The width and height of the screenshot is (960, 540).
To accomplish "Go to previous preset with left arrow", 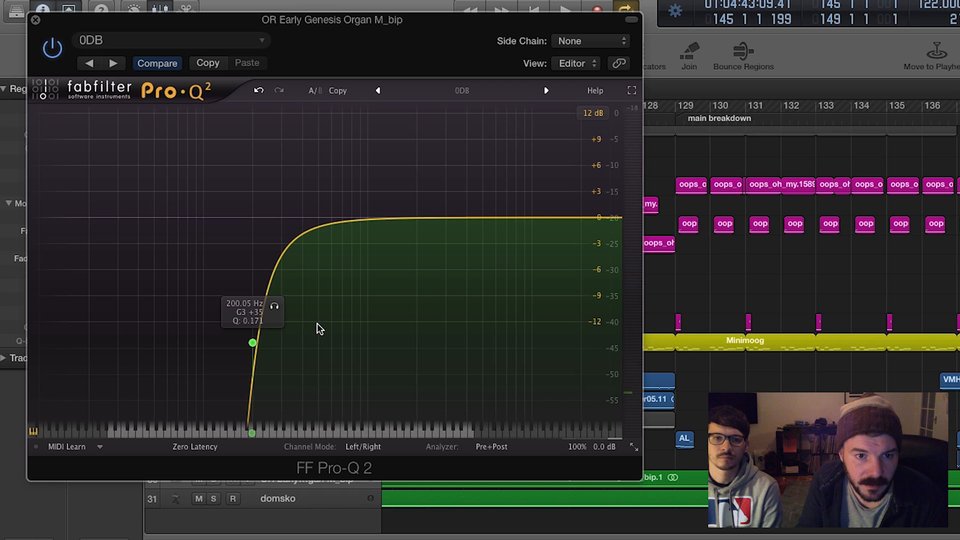I will pos(89,63).
